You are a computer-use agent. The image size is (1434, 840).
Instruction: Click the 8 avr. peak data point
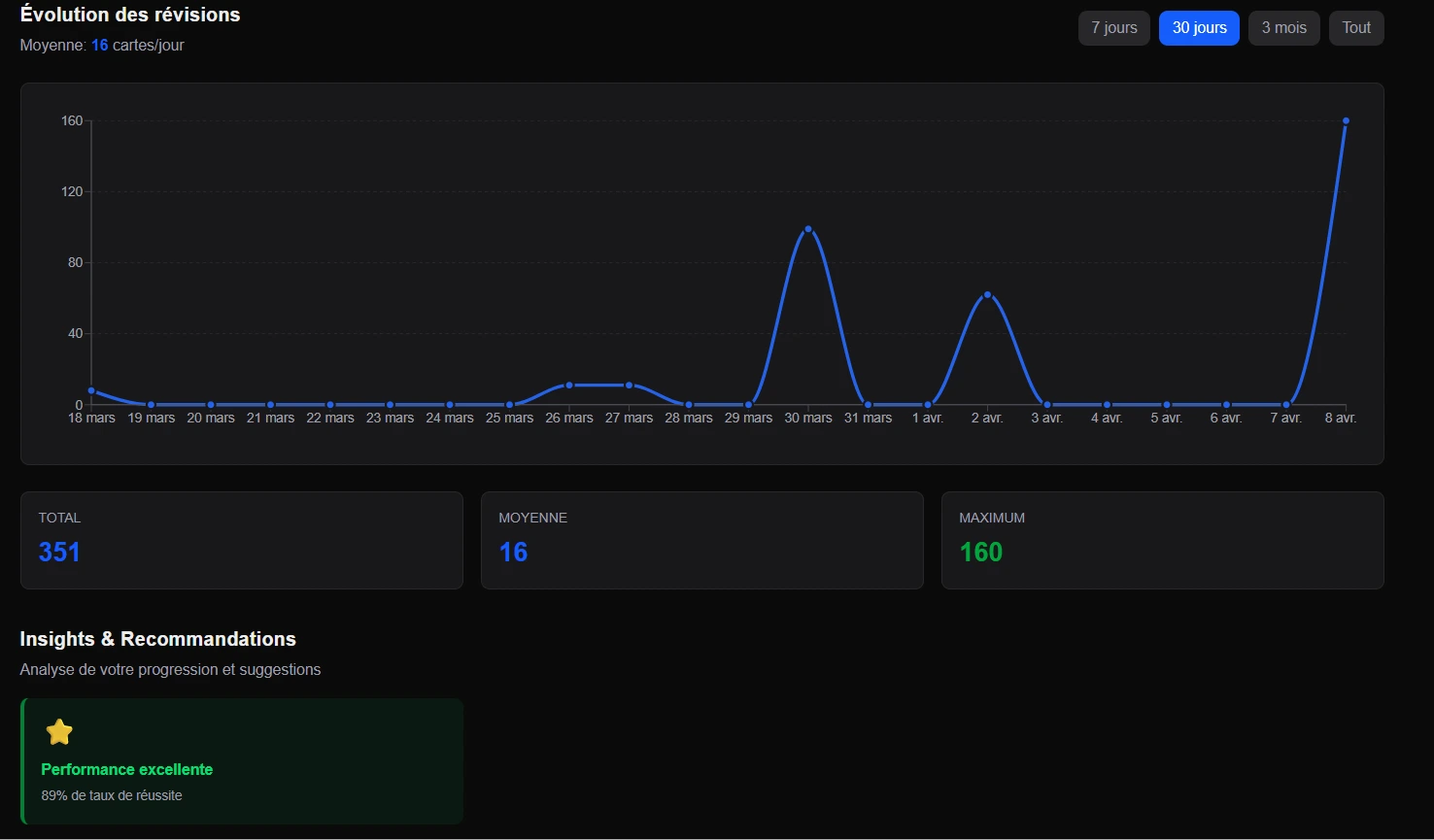(1346, 121)
